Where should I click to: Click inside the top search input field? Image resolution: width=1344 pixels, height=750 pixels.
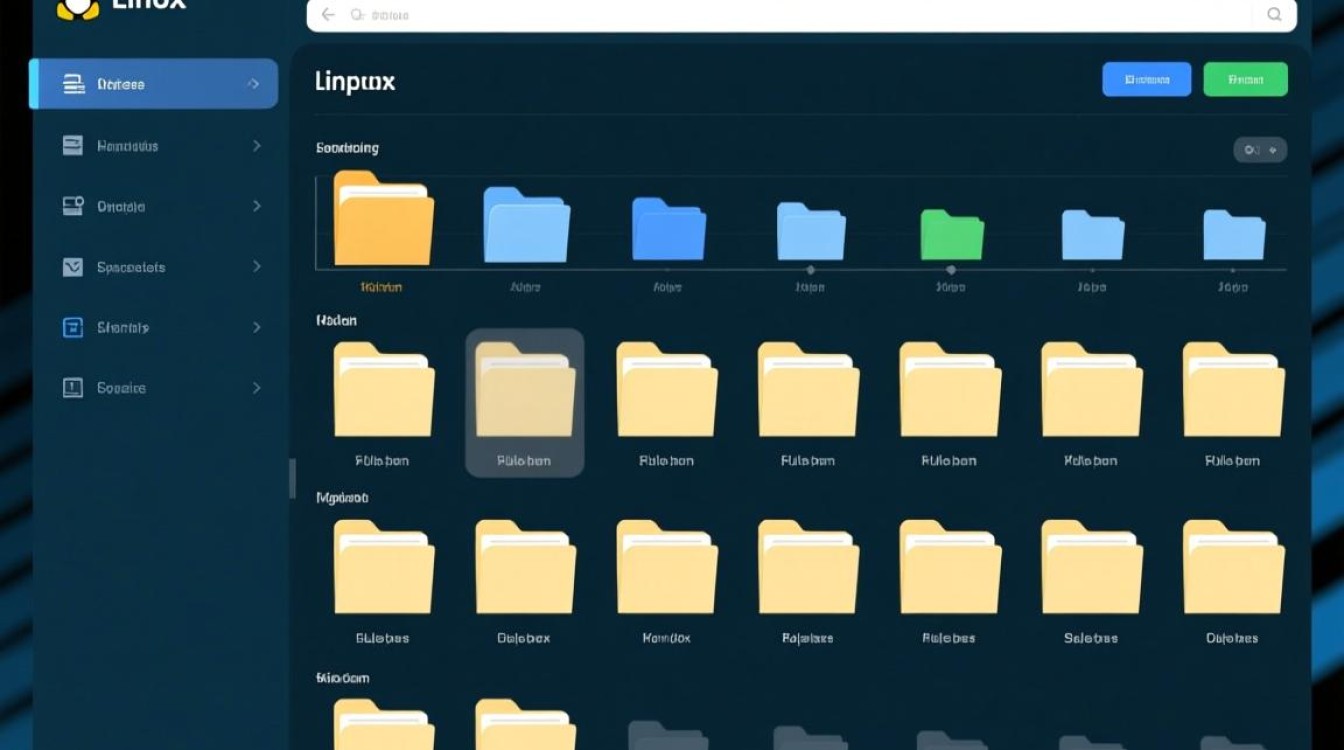(x=700, y=15)
